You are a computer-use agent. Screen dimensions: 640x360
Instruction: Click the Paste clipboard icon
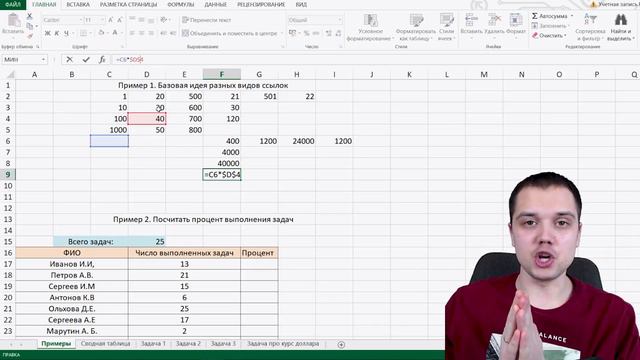click(x=13, y=20)
